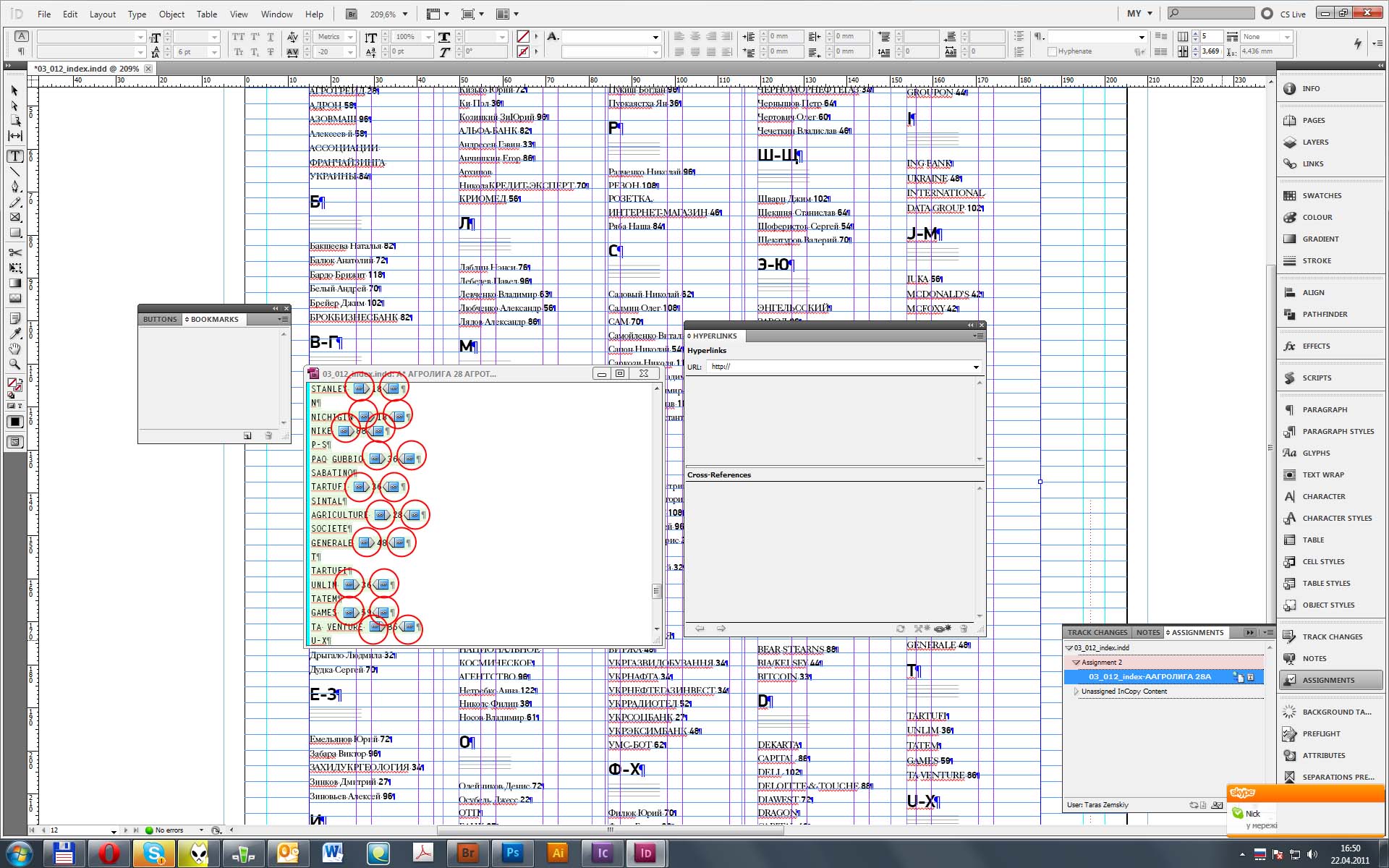Select the Type tool in toolbox
The width and height of the screenshot is (1389, 868).
14,156
